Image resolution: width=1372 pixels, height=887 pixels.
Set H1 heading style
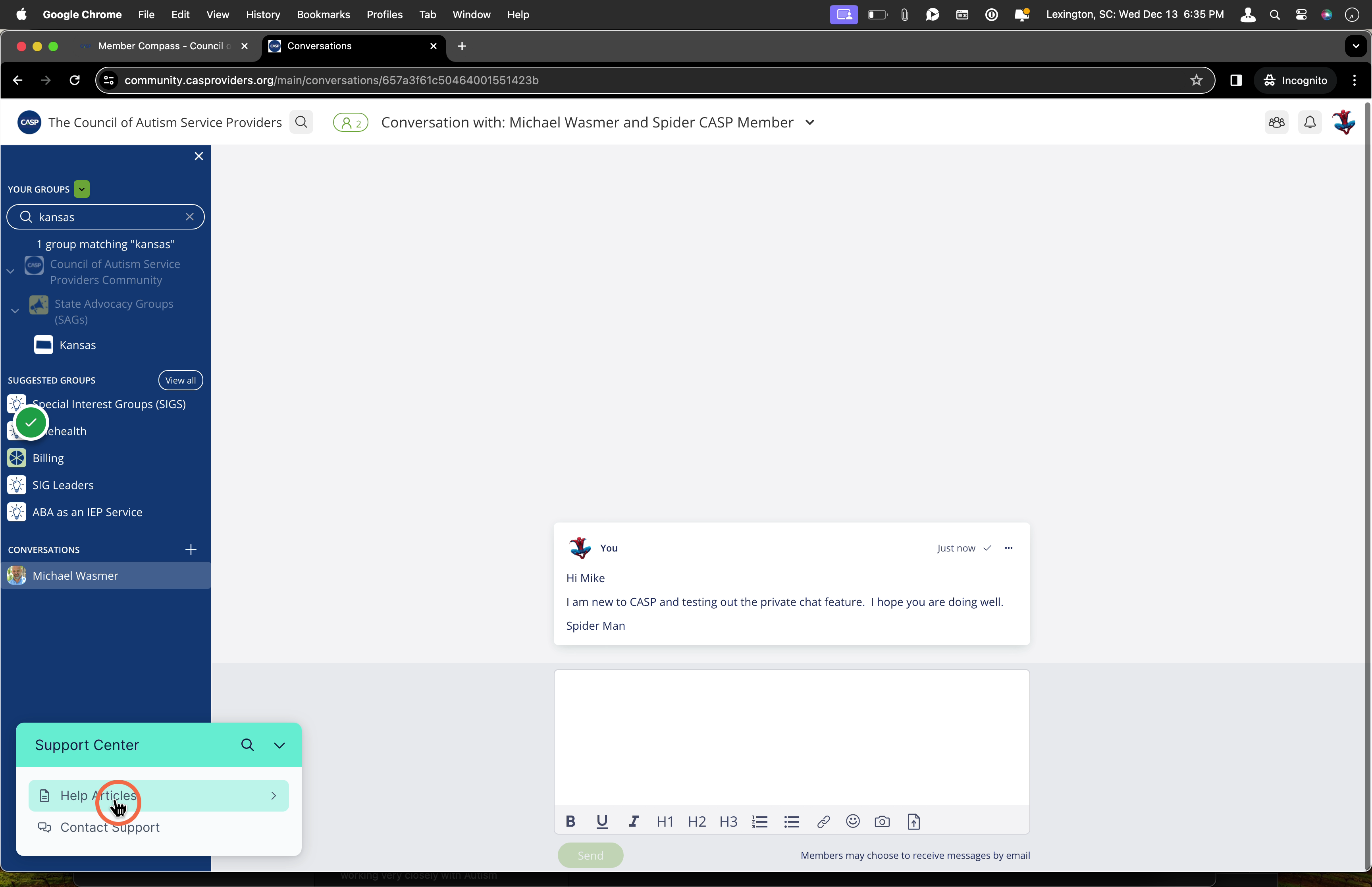pyautogui.click(x=665, y=821)
